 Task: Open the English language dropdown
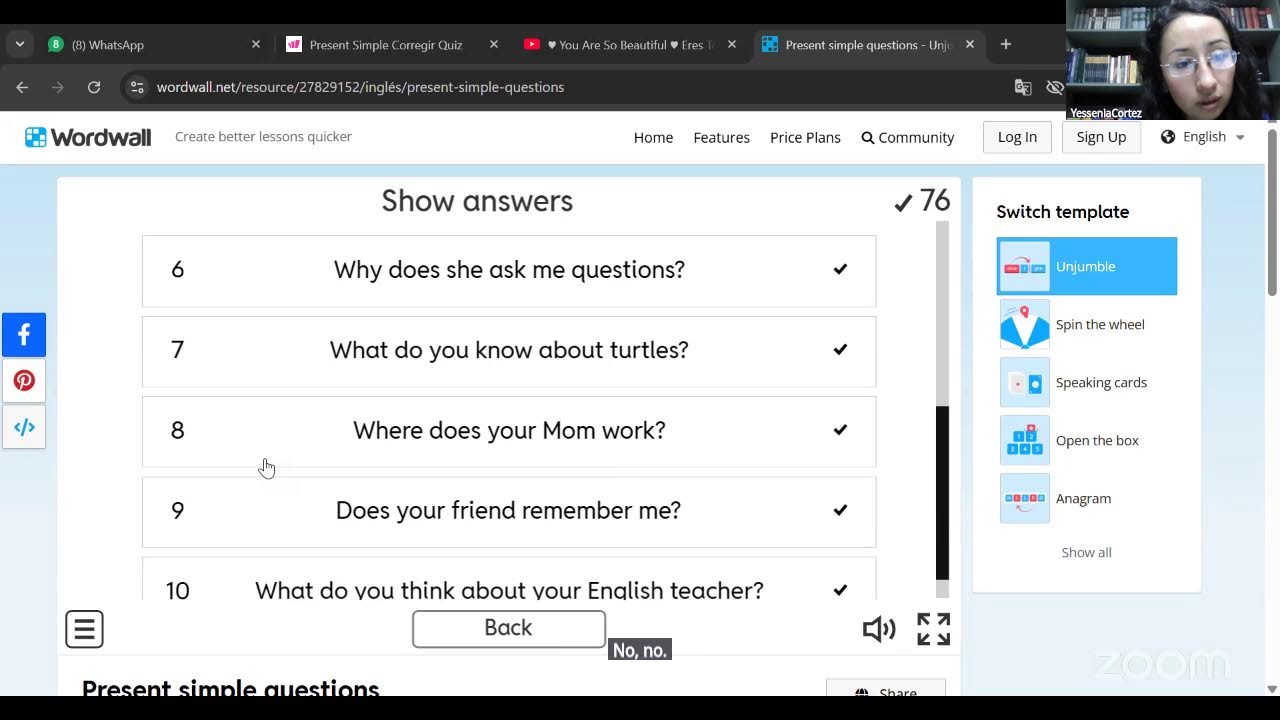(x=1203, y=137)
